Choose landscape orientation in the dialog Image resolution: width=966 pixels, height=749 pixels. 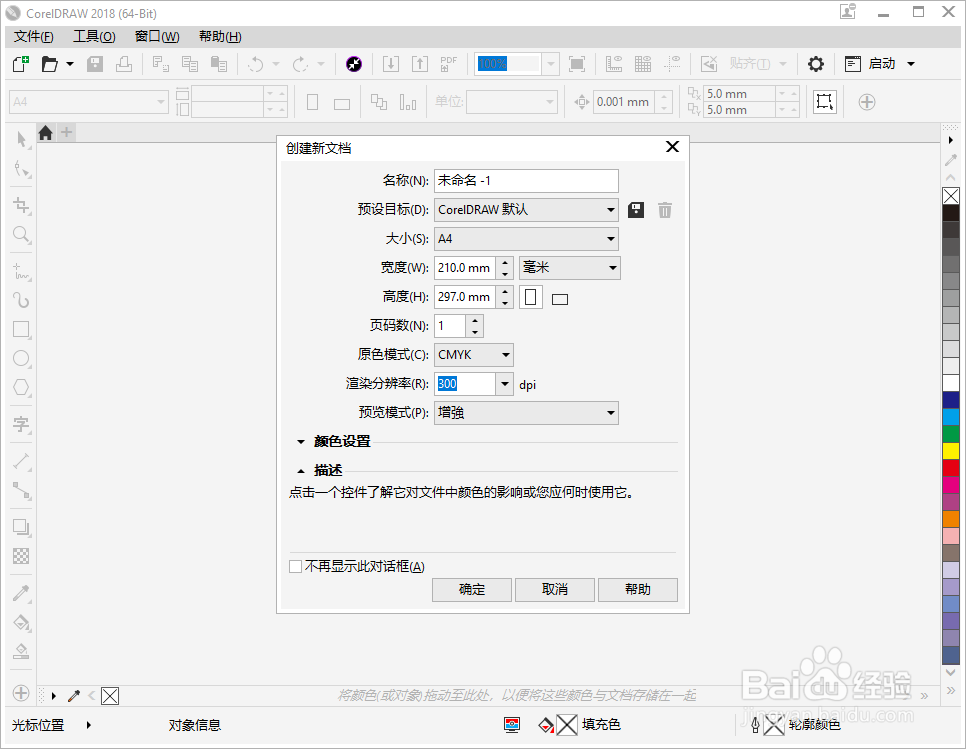coord(560,299)
